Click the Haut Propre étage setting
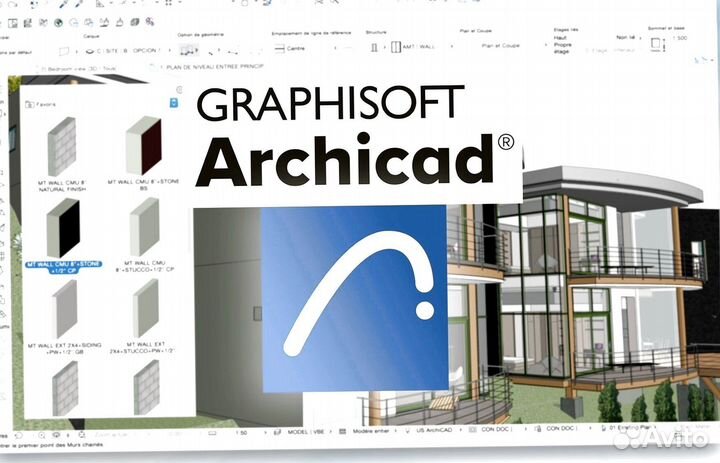720x463 pixels. tap(562, 45)
